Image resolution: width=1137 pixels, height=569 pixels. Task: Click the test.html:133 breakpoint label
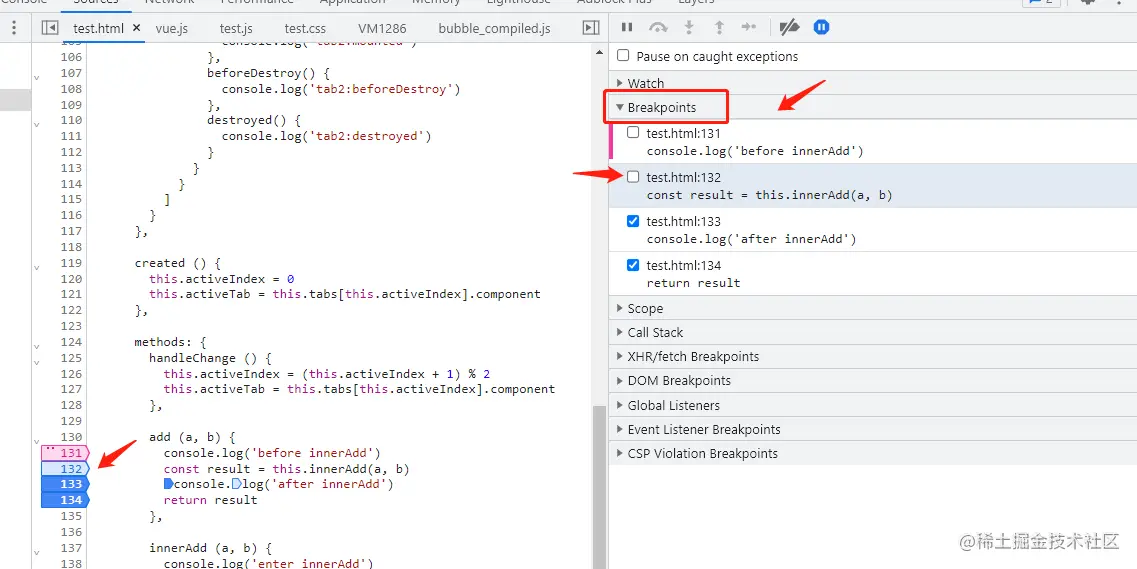(684, 221)
